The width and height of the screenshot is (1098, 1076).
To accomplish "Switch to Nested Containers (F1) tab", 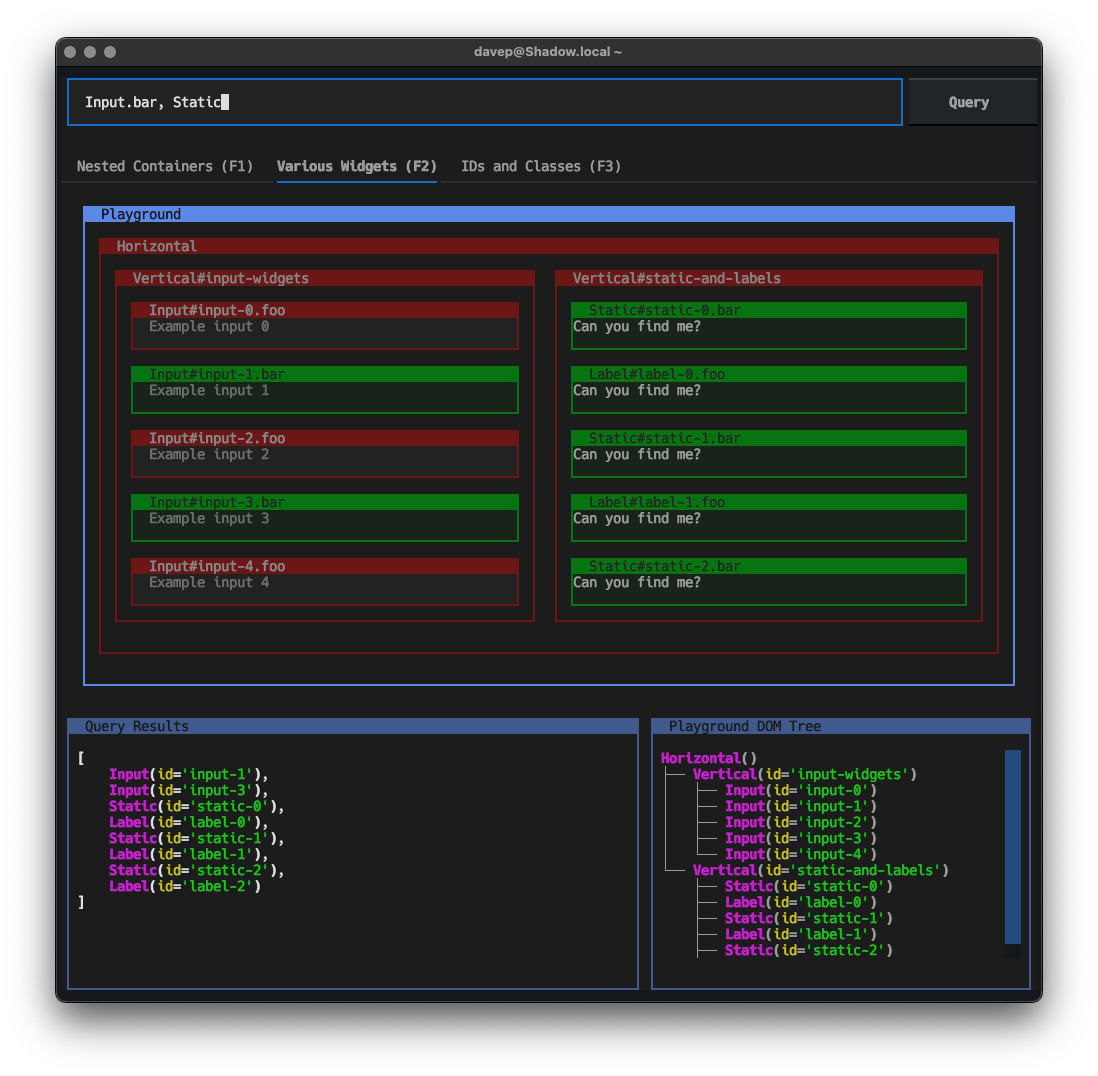I will pyautogui.click(x=165, y=166).
